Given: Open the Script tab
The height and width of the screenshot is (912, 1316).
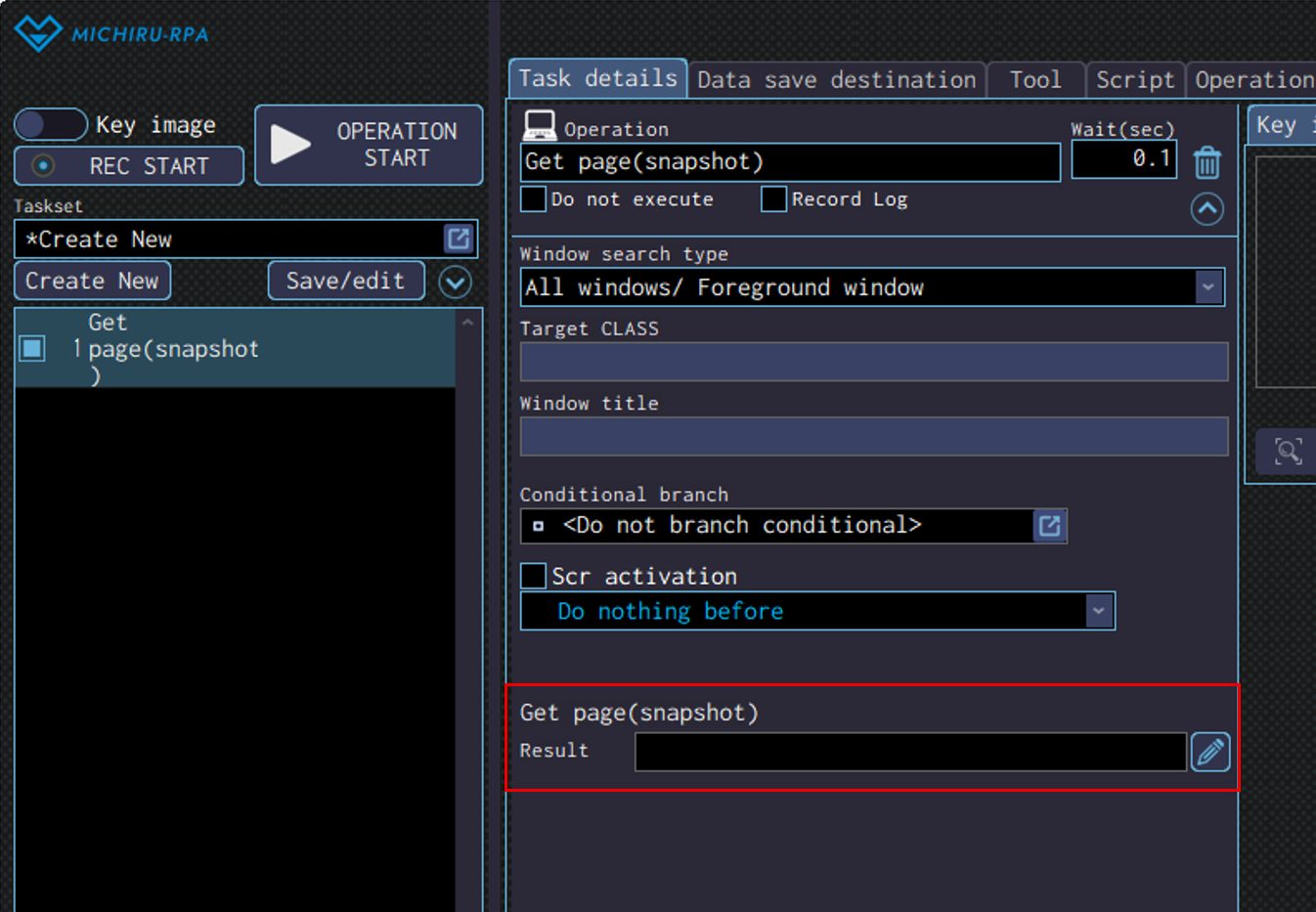Looking at the screenshot, I should click(x=1134, y=80).
